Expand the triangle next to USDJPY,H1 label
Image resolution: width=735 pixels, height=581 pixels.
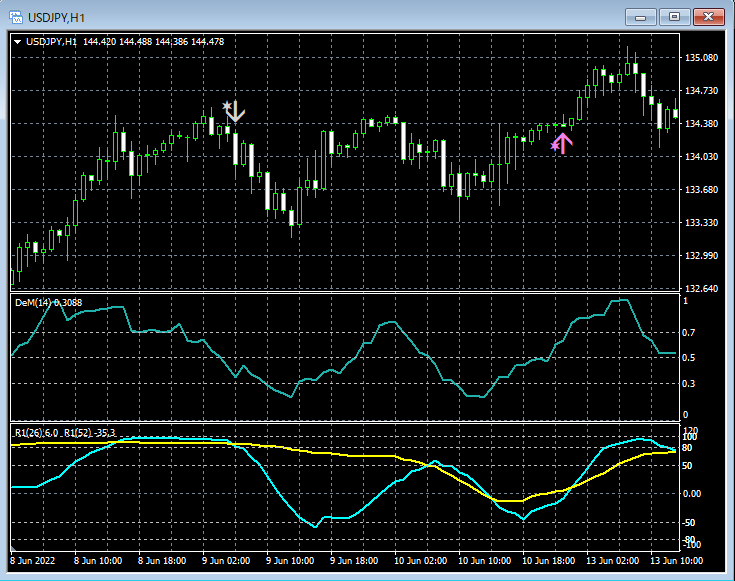click(x=18, y=41)
